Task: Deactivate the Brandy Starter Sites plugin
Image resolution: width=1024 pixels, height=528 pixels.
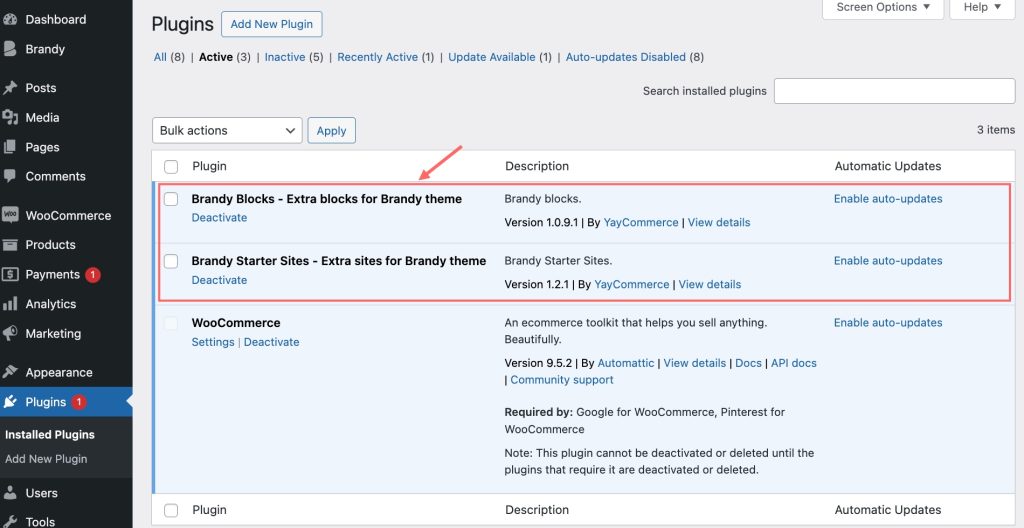Action: click(x=219, y=280)
